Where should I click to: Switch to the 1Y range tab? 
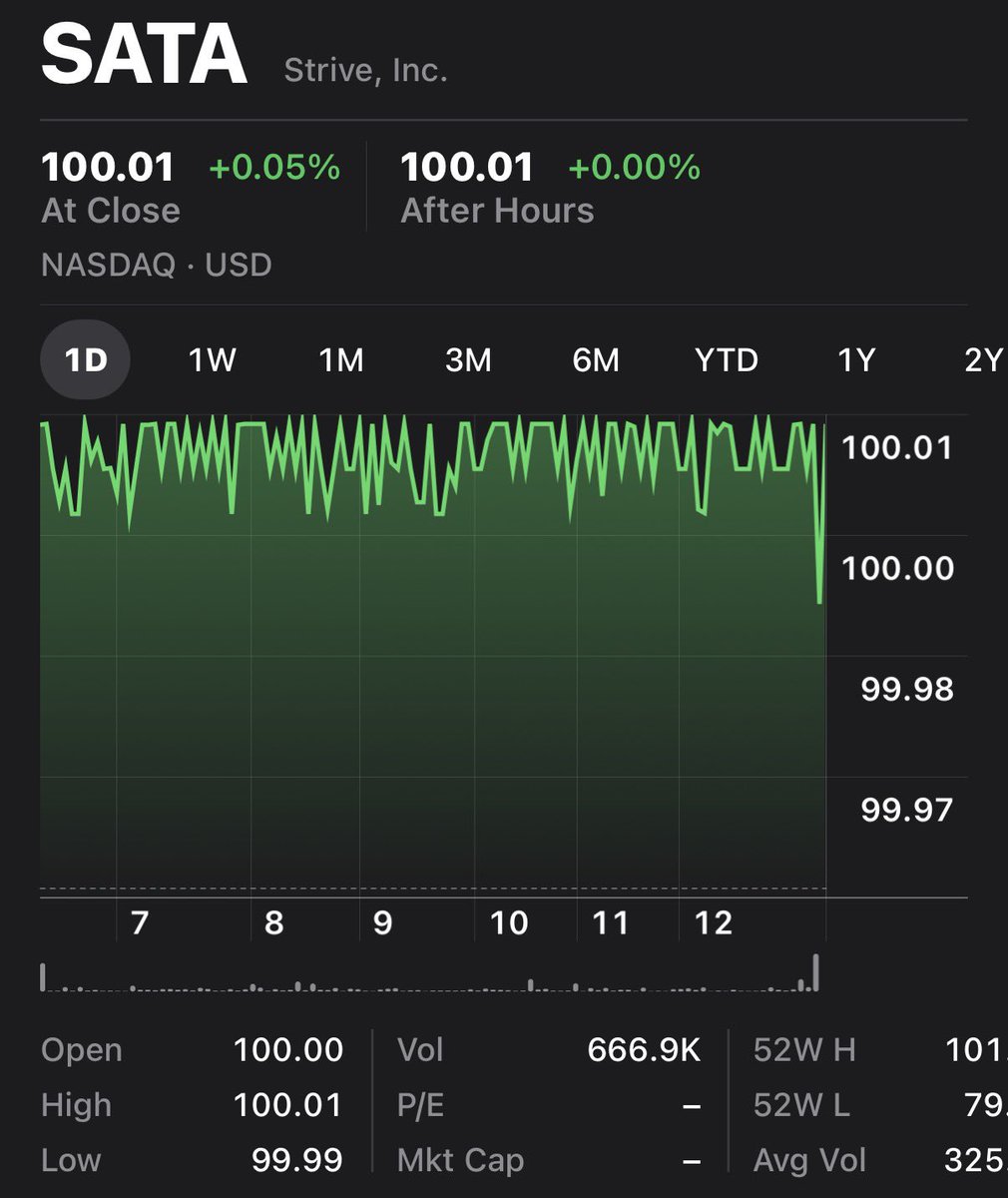coord(856,359)
